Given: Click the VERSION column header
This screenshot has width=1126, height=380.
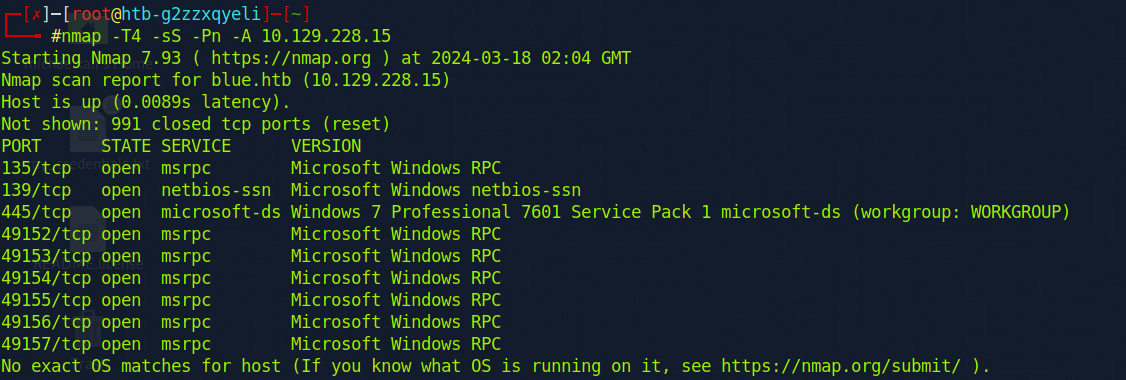Looking at the screenshot, I should pyautogui.click(x=326, y=147).
